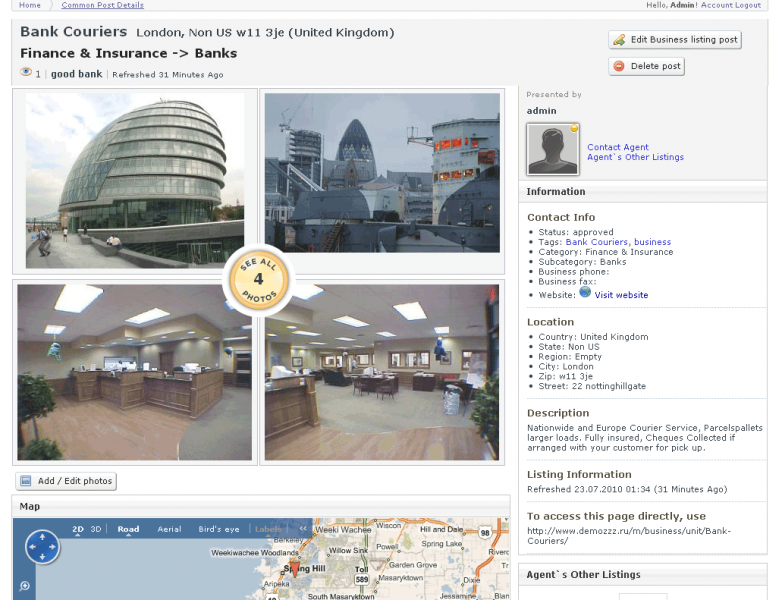Click the Edit Business listing post button

click(675, 39)
